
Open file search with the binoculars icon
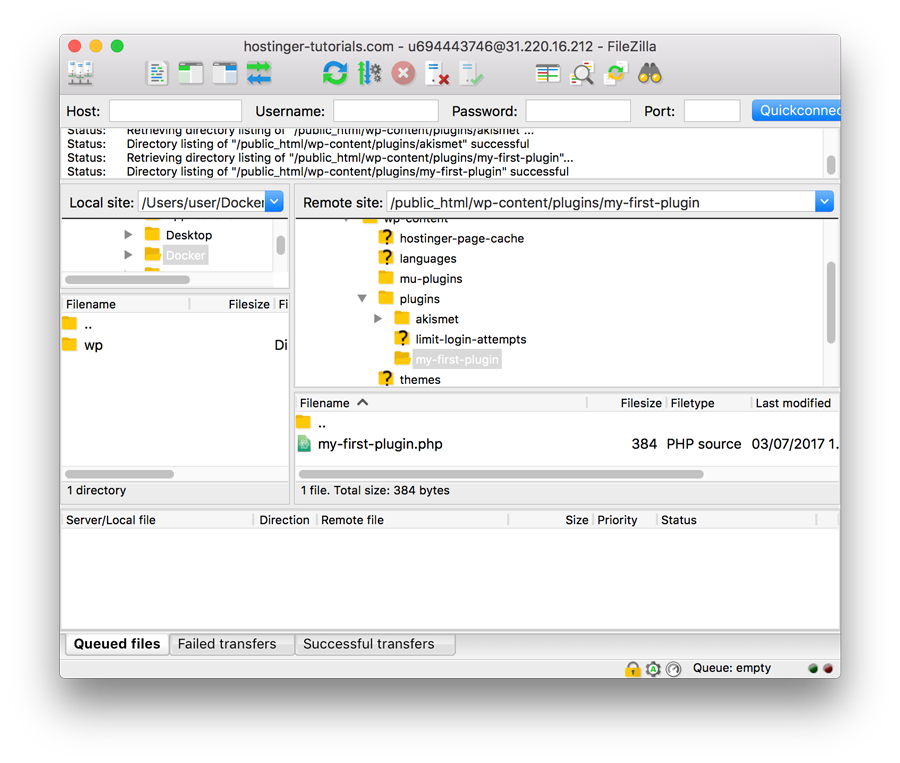[x=650, y=73]
